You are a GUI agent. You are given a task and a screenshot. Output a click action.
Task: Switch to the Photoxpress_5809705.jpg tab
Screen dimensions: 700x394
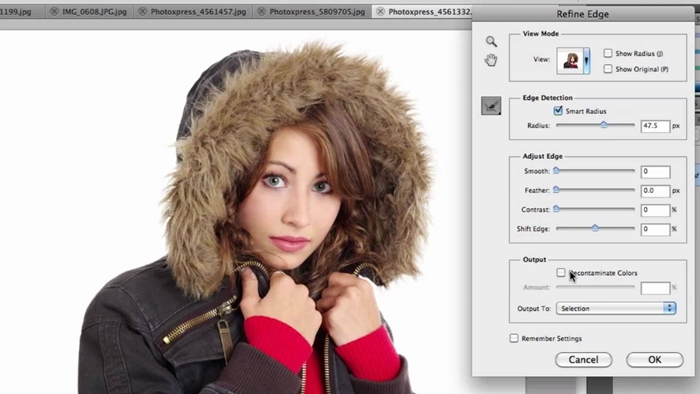point(317,12)
